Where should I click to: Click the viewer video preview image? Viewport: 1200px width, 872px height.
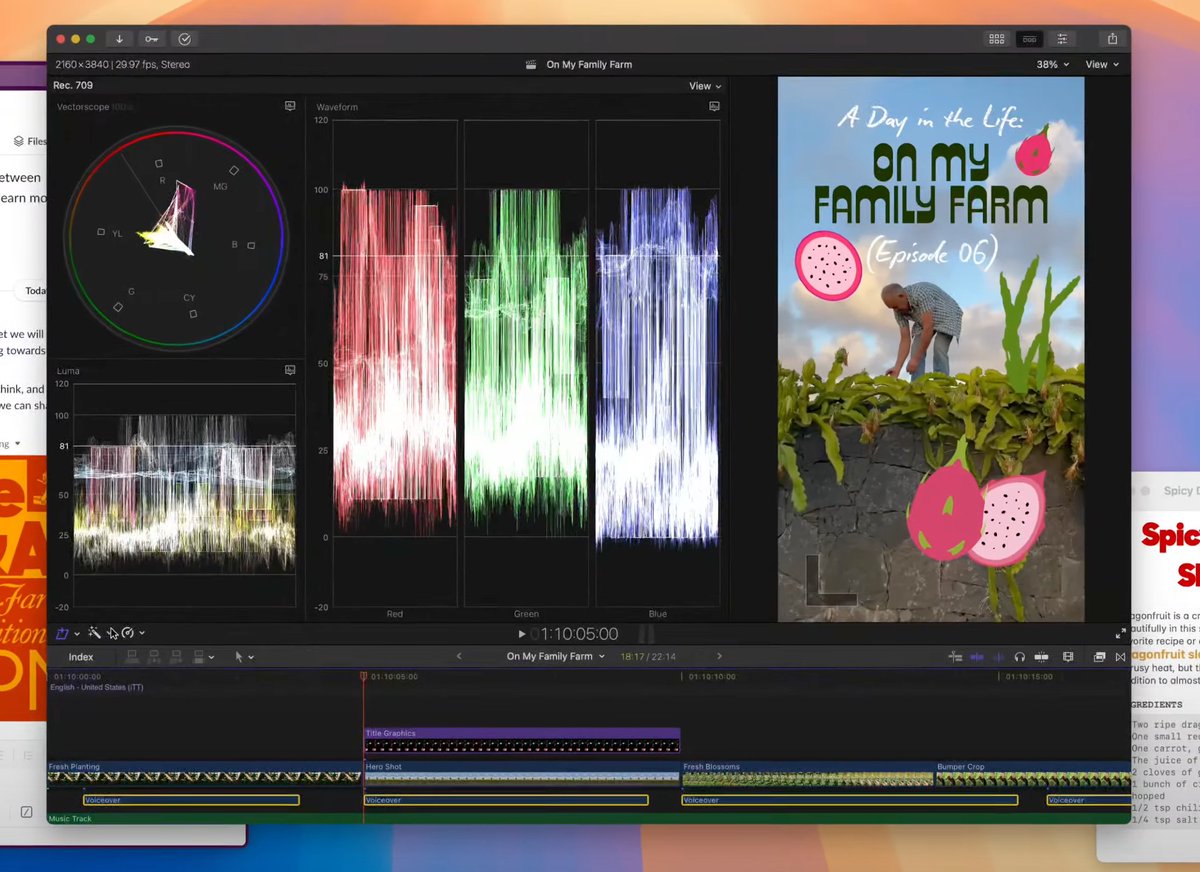click(x=931, y=349)
